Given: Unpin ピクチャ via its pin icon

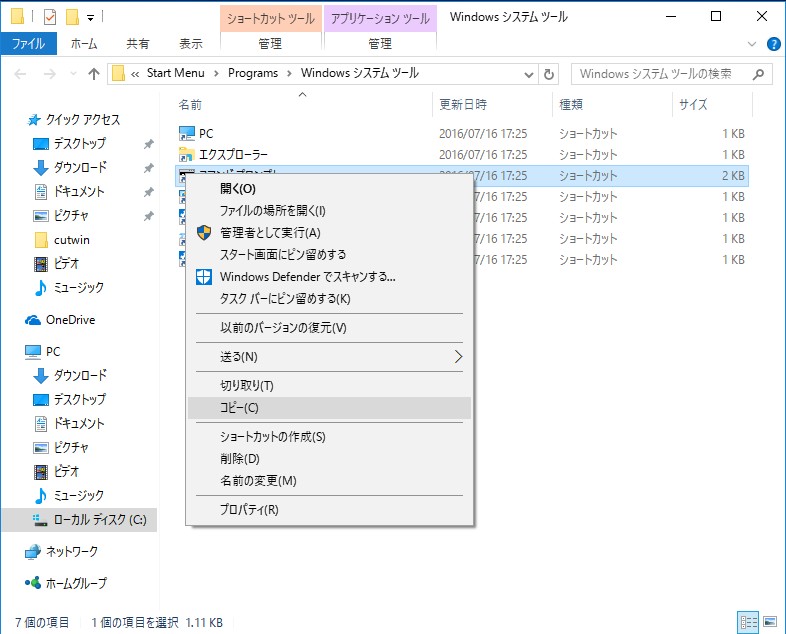Looking at the screenshot, I should (x=148, y=216).
